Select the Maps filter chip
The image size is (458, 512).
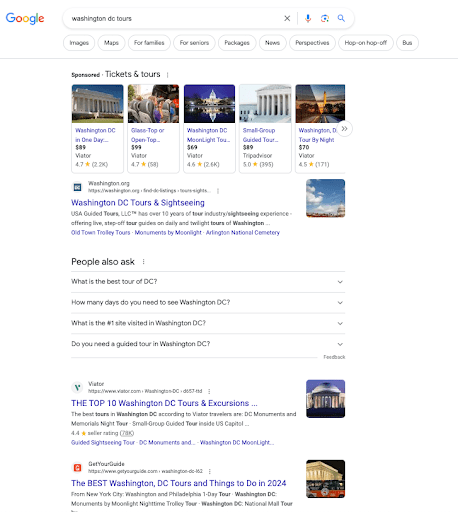click(111, 43)
